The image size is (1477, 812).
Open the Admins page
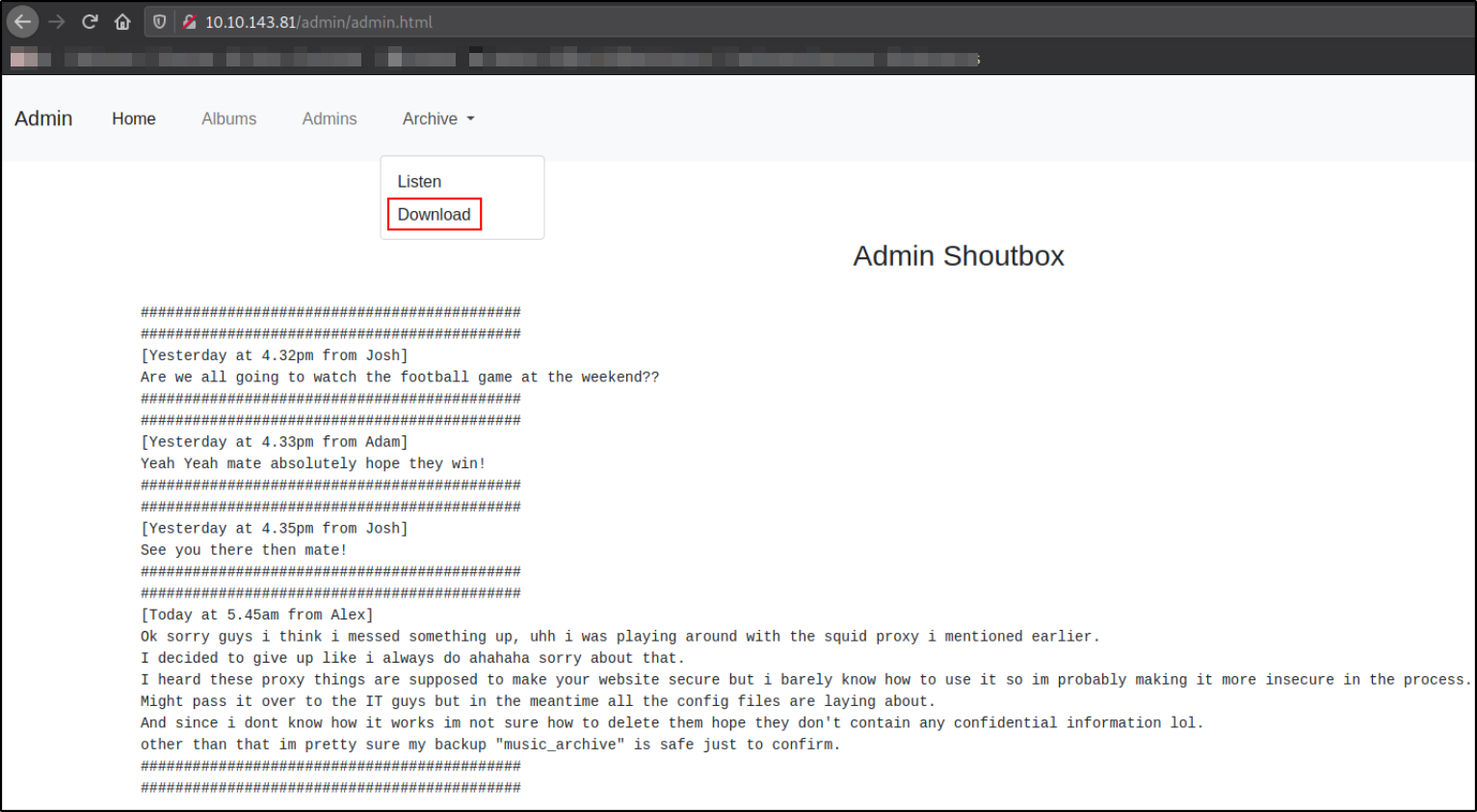tap(330, 118)
